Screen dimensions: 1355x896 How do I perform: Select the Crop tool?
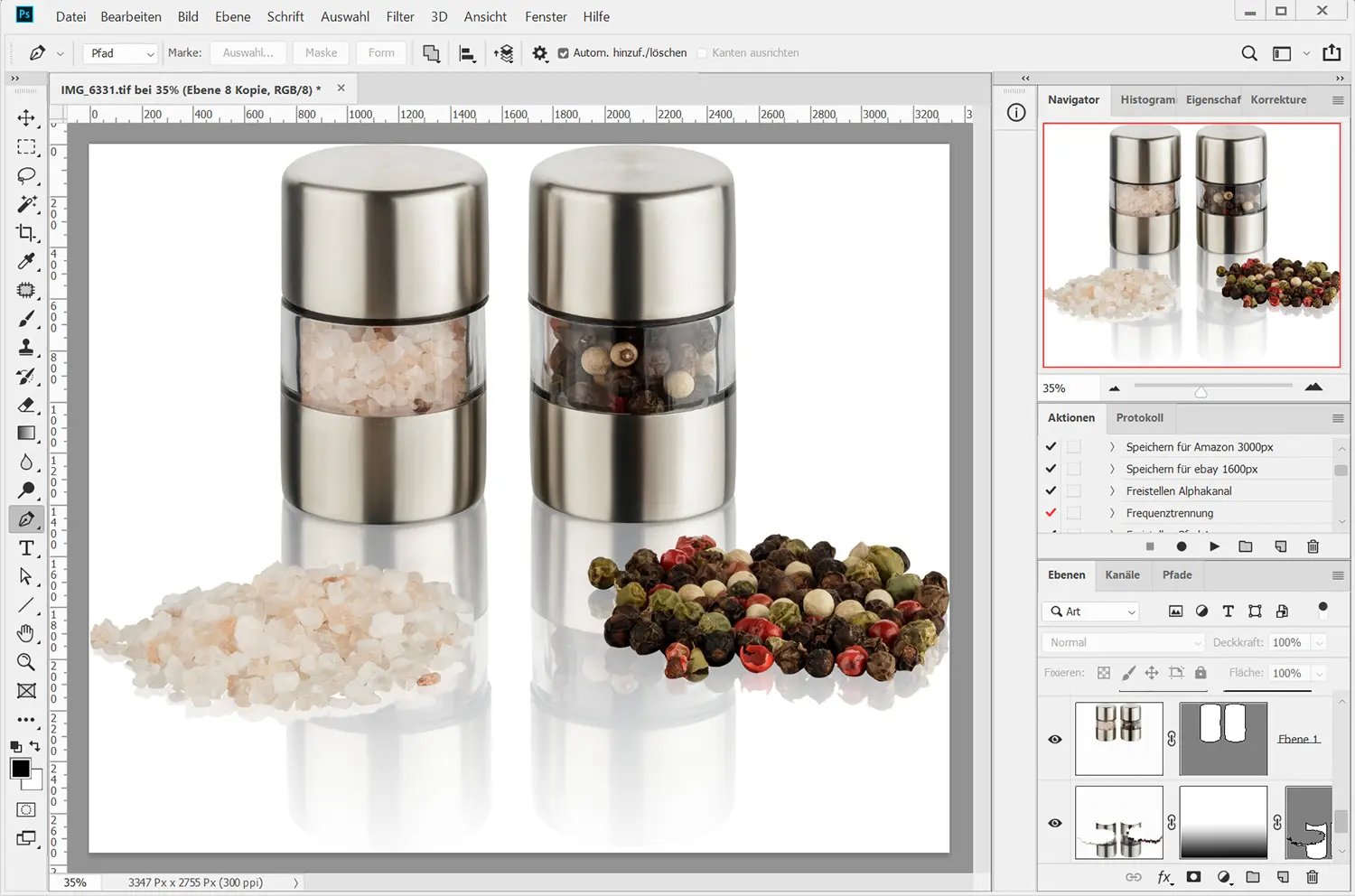[26, 232]
